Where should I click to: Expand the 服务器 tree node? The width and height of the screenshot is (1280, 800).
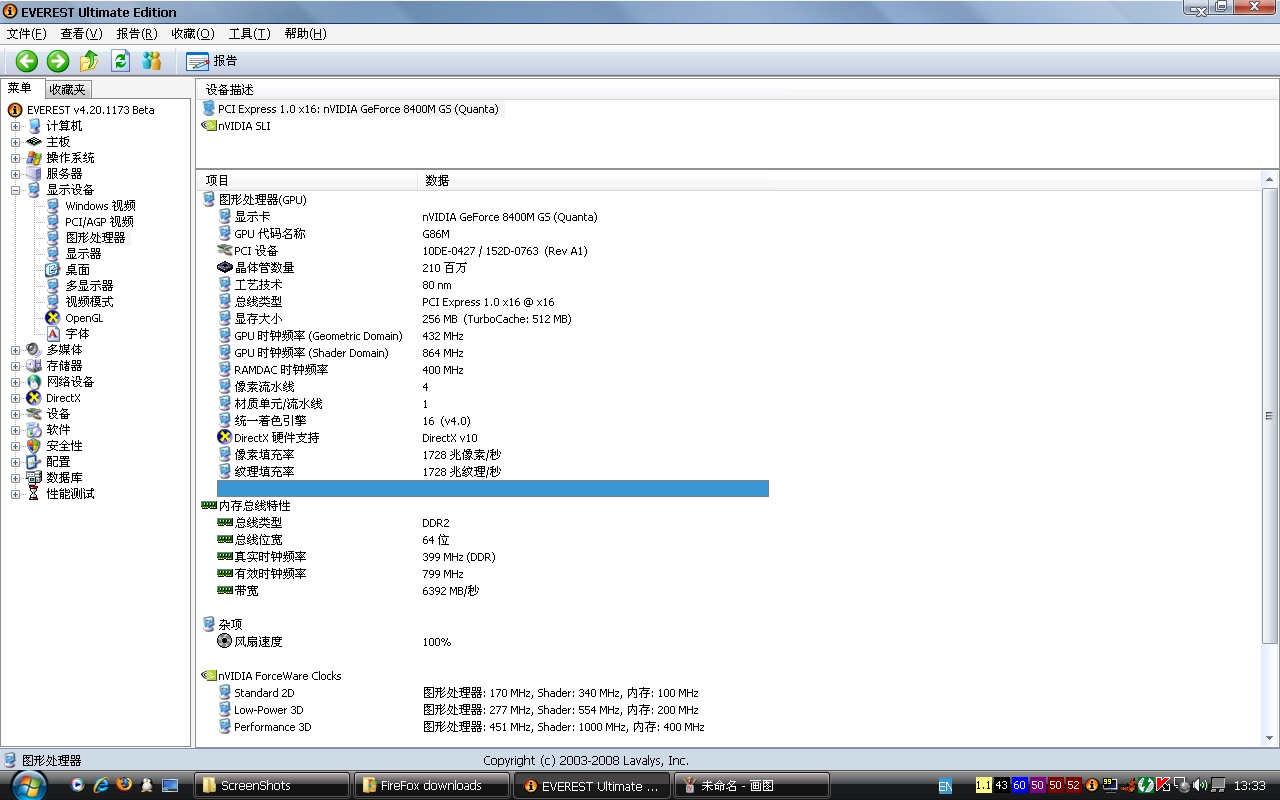tap(15, 174)
